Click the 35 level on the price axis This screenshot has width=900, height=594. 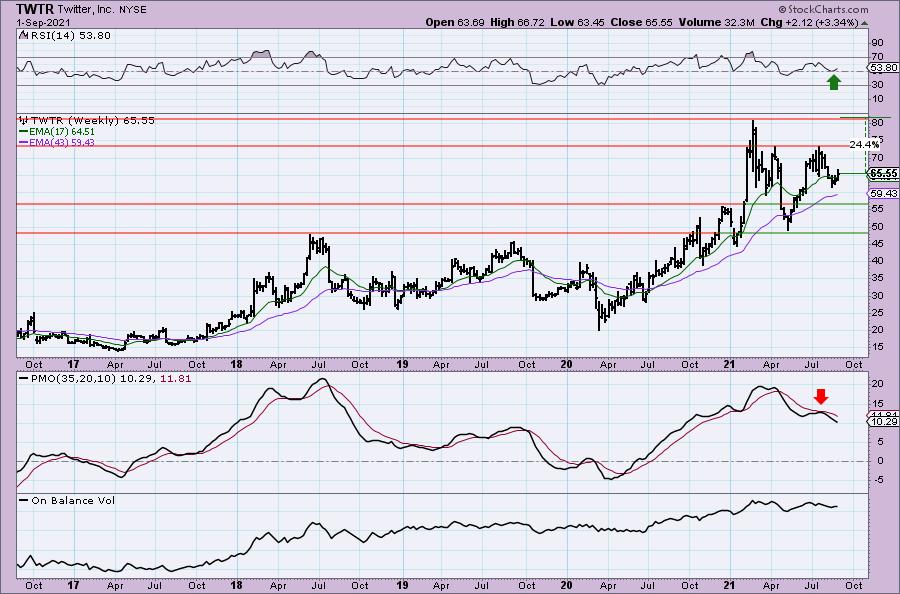coord(877,278)
